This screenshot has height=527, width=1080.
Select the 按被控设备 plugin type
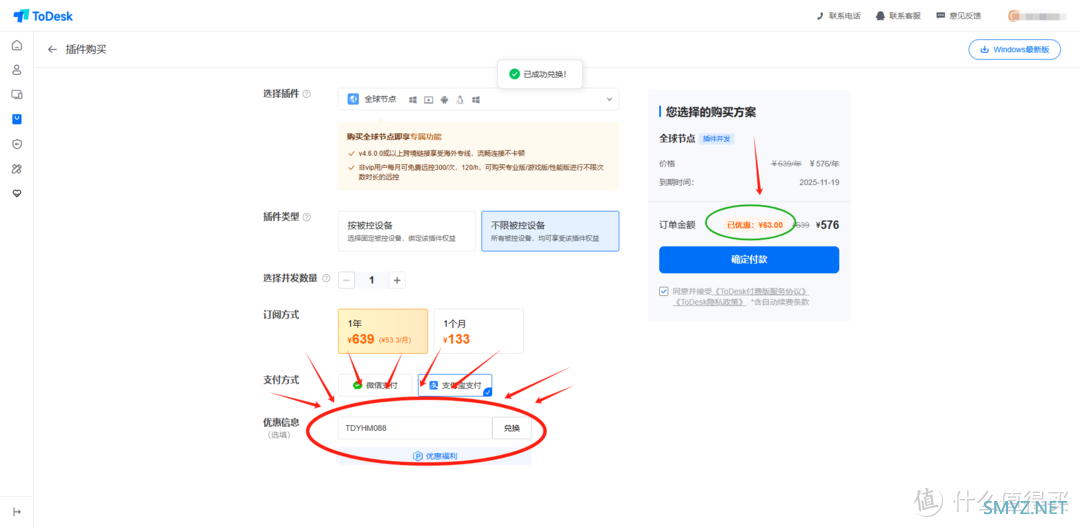407,231
